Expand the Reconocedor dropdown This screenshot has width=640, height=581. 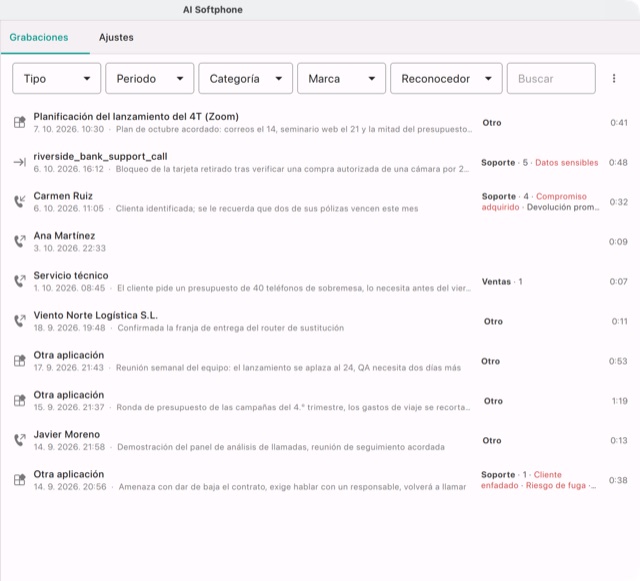pyautogui.click(x=446, y=78)
